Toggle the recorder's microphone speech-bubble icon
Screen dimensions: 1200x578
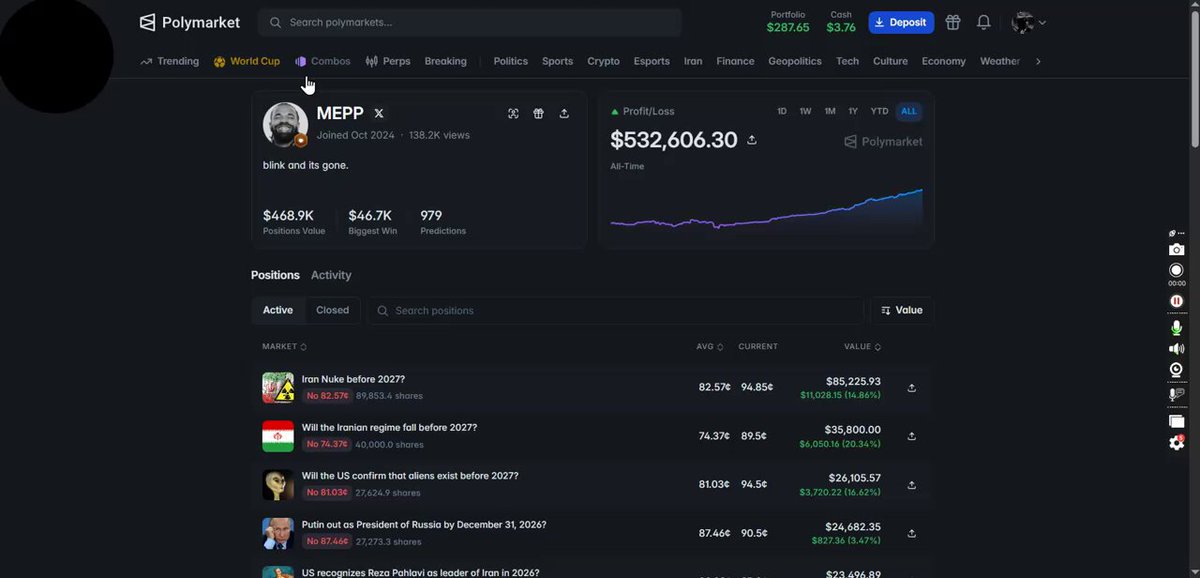point(1177,394)
